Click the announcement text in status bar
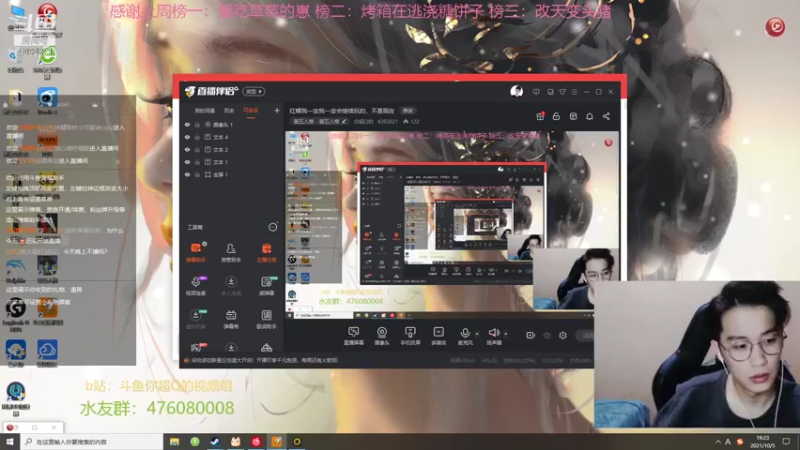Viewport: 800px width, 450px height. point(264,360)
